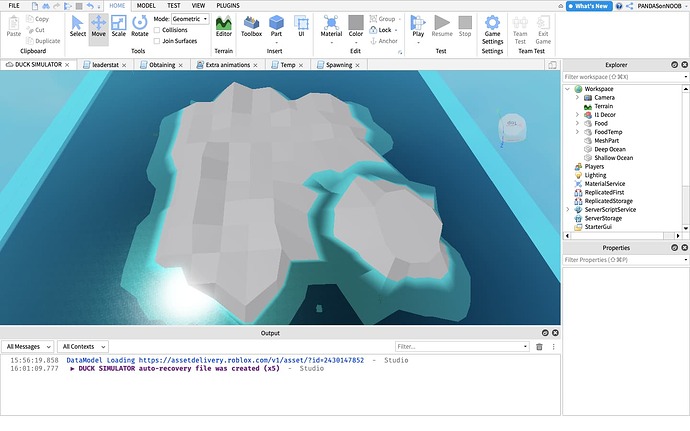Expand the I1 Decor tree node
This screenshot has height=431, width=690.
577,115
